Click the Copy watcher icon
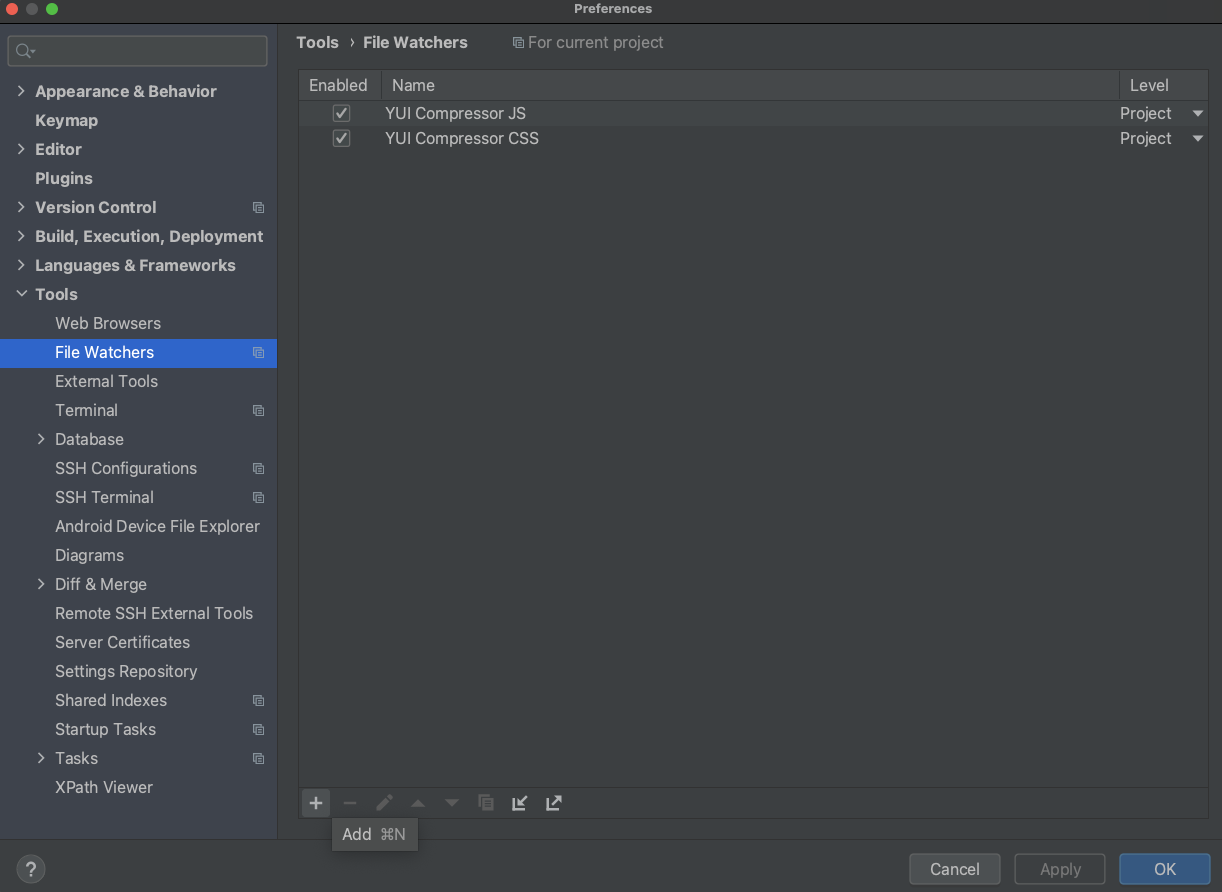The width and height of the screenshot is (1222, 892). click(x=486, y=803)
